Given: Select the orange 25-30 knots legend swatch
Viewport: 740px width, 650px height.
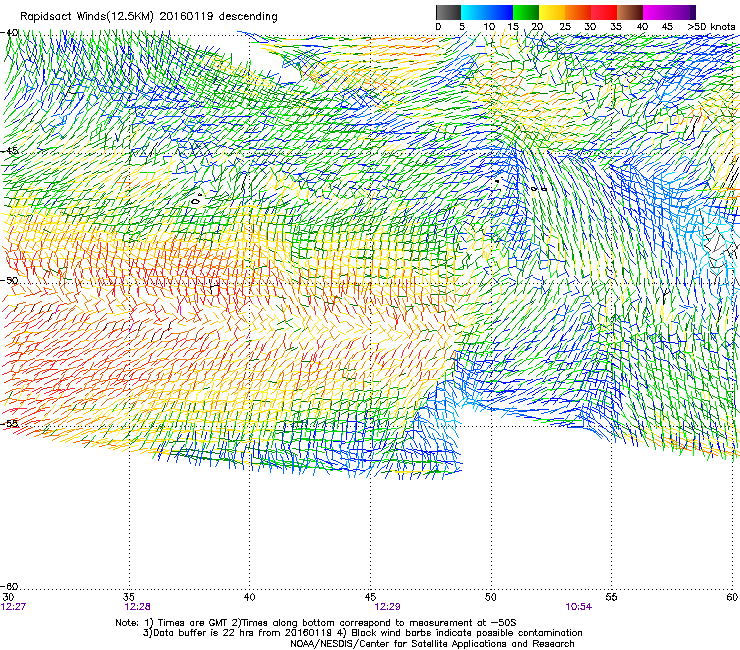Looking at the screenshot, I should [578, 12].
